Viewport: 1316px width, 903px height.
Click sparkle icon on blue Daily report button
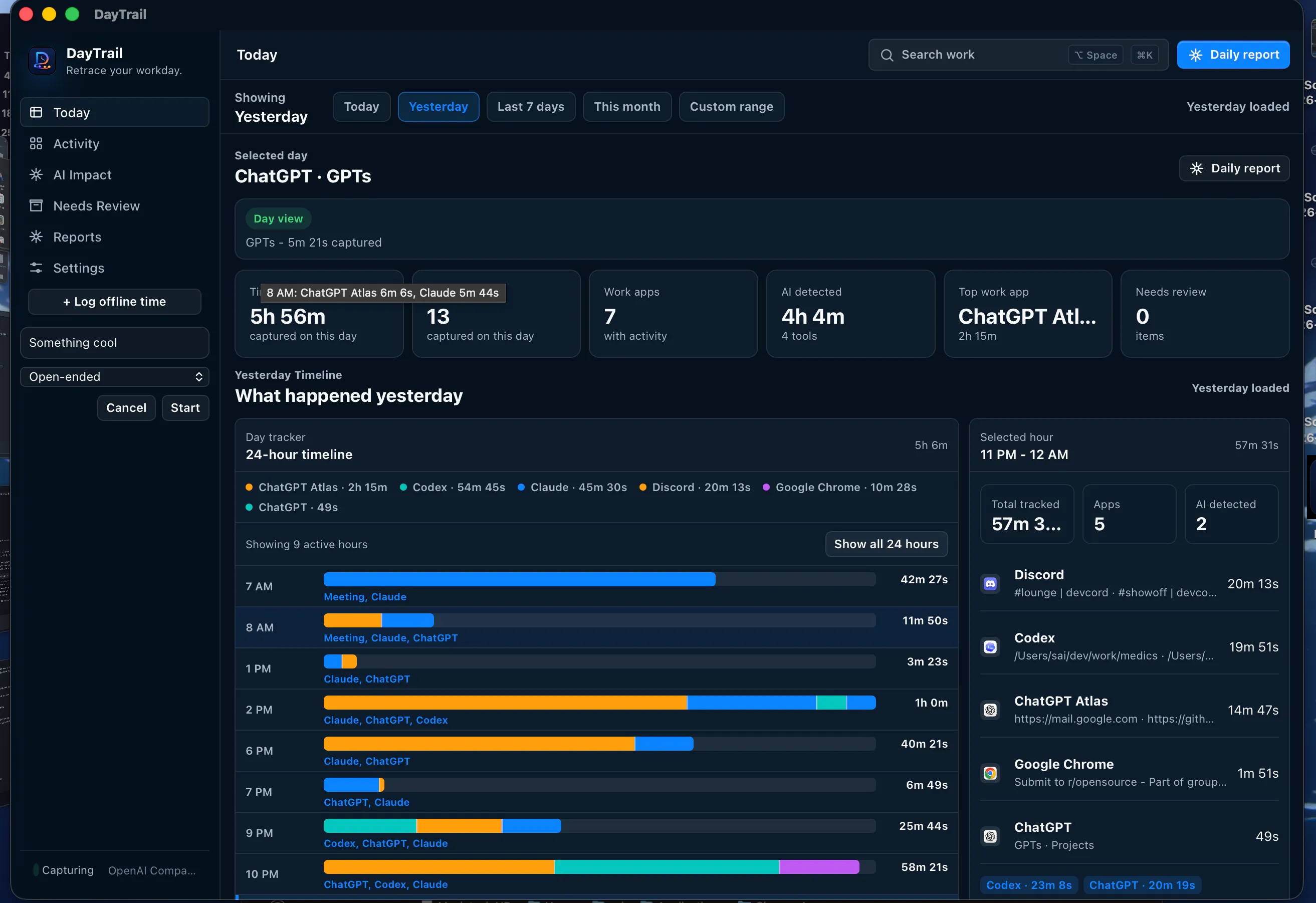click(1195, 55)
